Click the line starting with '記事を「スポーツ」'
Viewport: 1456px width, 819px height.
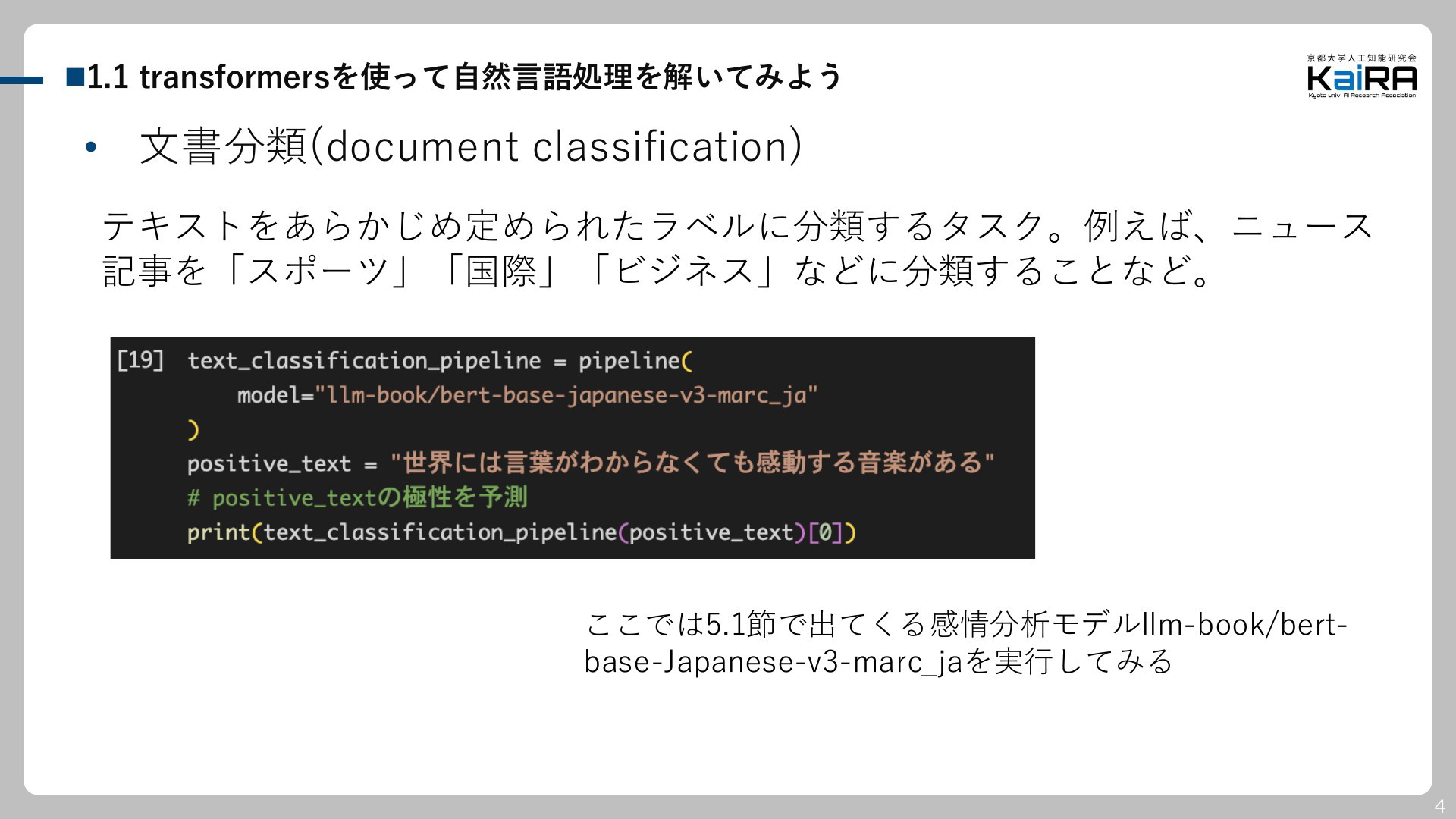point(657,271)
